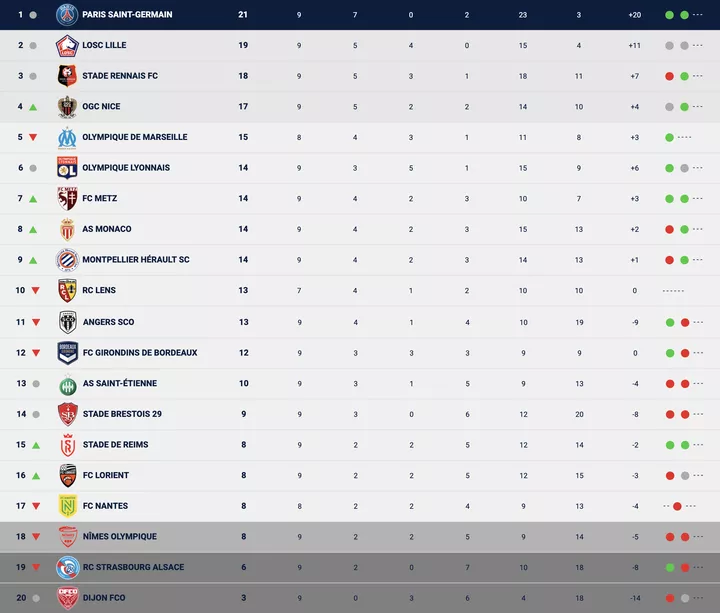Click the Paris Saint-Germain club crest
This screenshot has height=613, width=720.
pyautogui.click(x=67, y=15)
